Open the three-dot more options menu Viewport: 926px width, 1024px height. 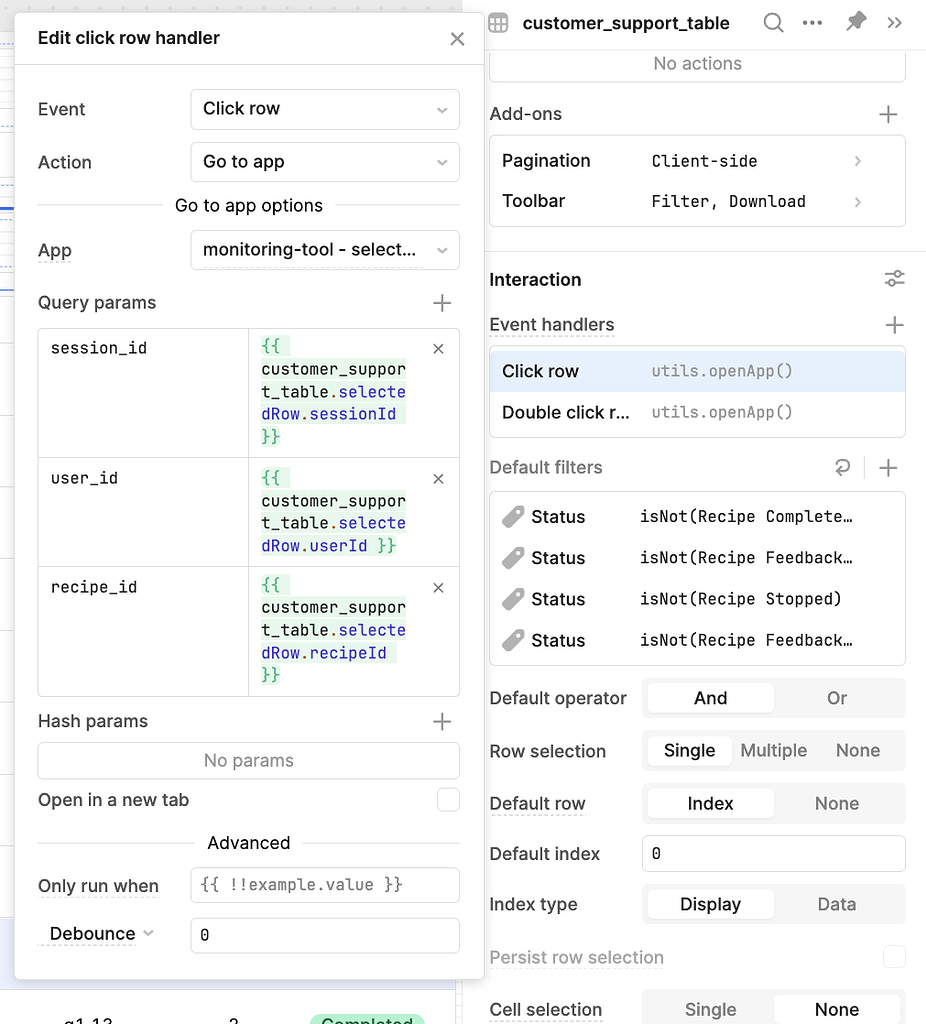coord(812,23)
